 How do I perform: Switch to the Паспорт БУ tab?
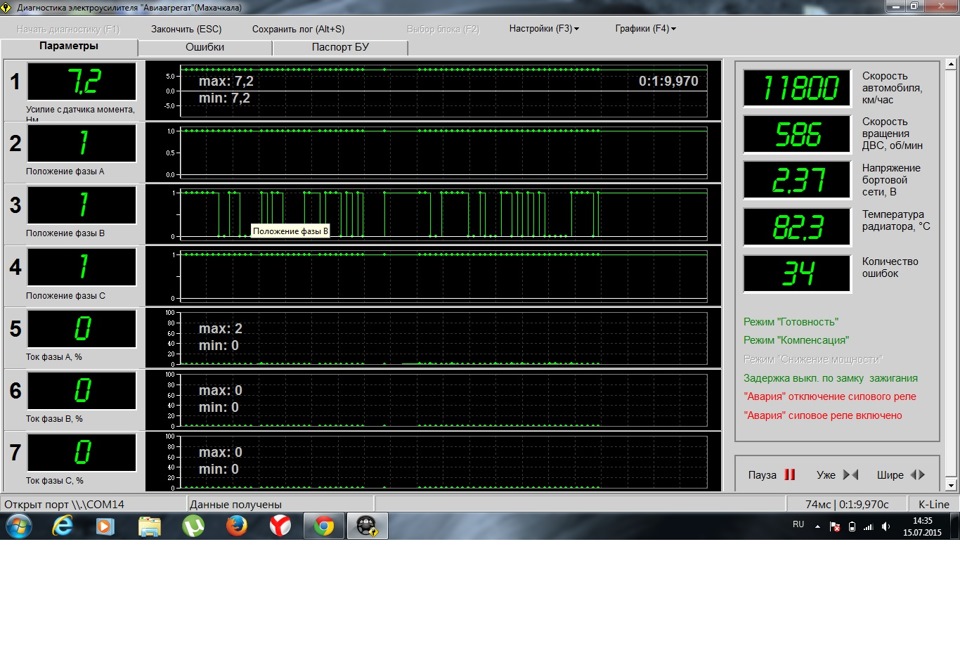pos(340,47)
